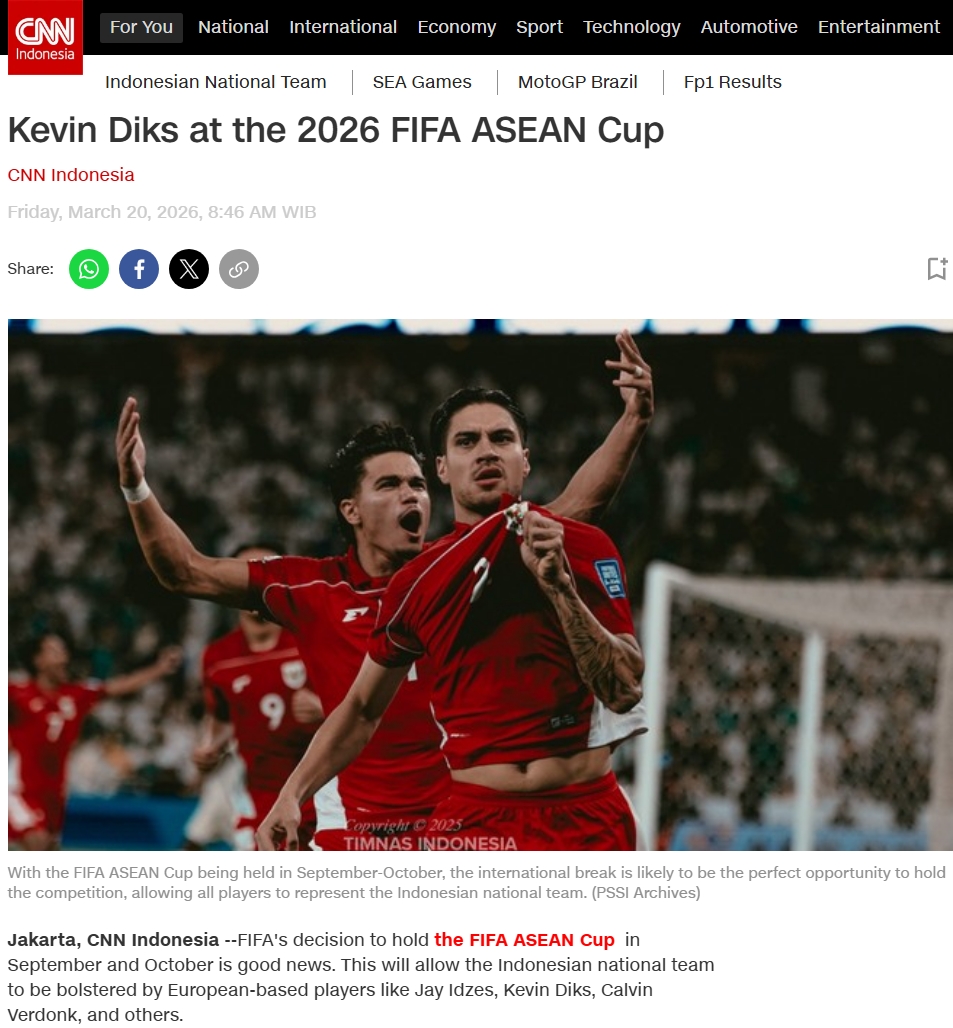
Task: Go to CNN Indonesia logo home
Action: point(45,37)
